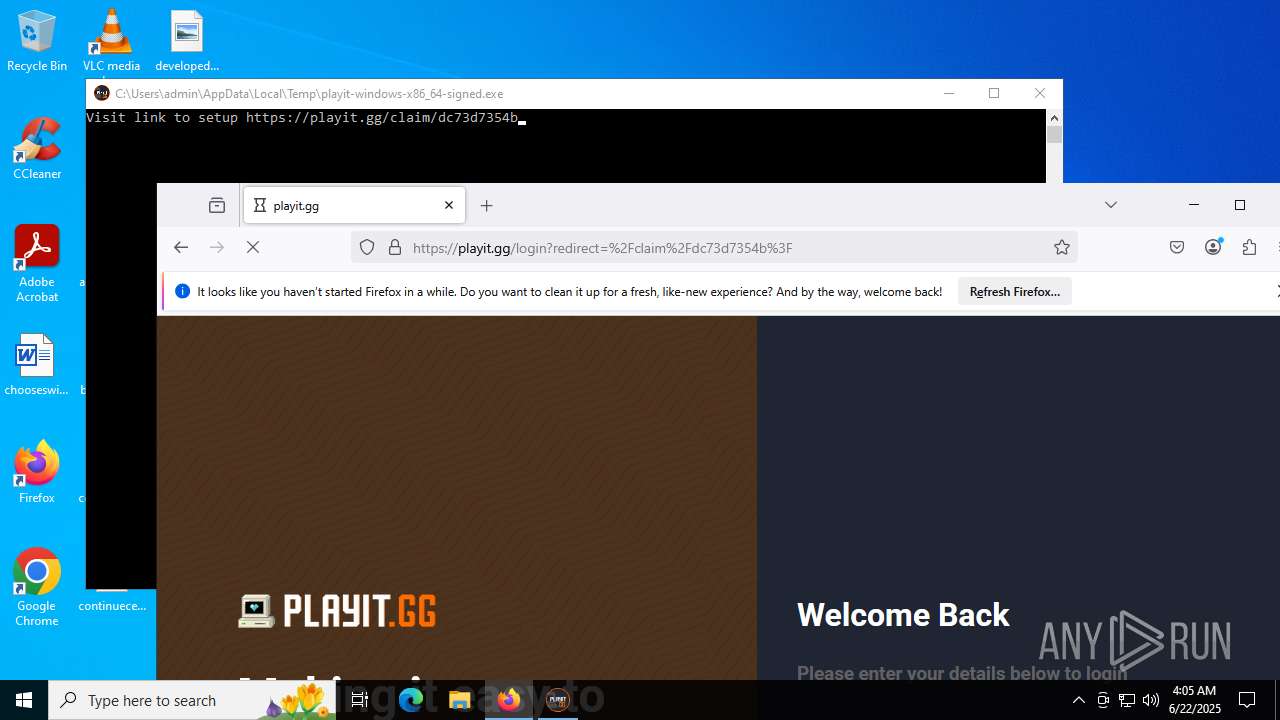Click Firefox back navigation arrow
Image resolution: width=1280 pixels, height=720 pixels.
181,247
